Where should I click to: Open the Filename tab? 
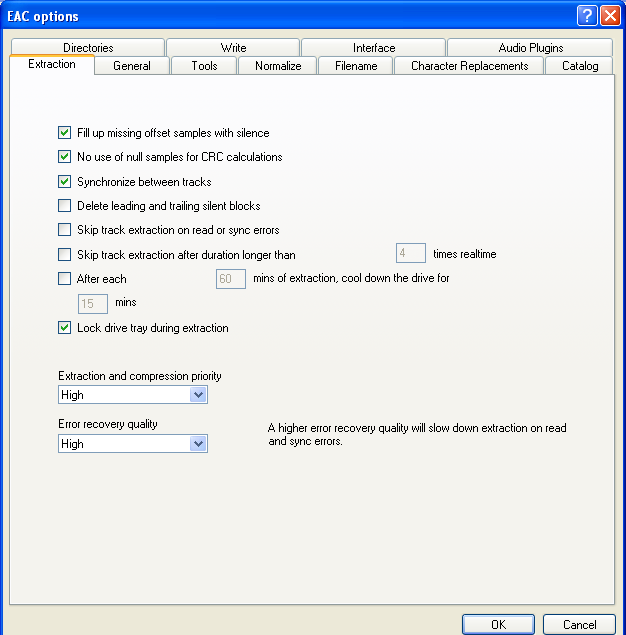(356, 66)
